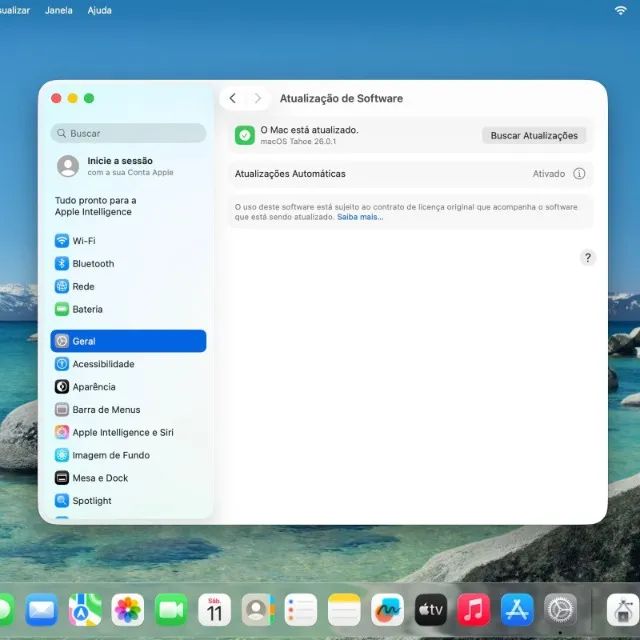
Task: Open FaceTime from the Dock
Action: tap(171, 610)
